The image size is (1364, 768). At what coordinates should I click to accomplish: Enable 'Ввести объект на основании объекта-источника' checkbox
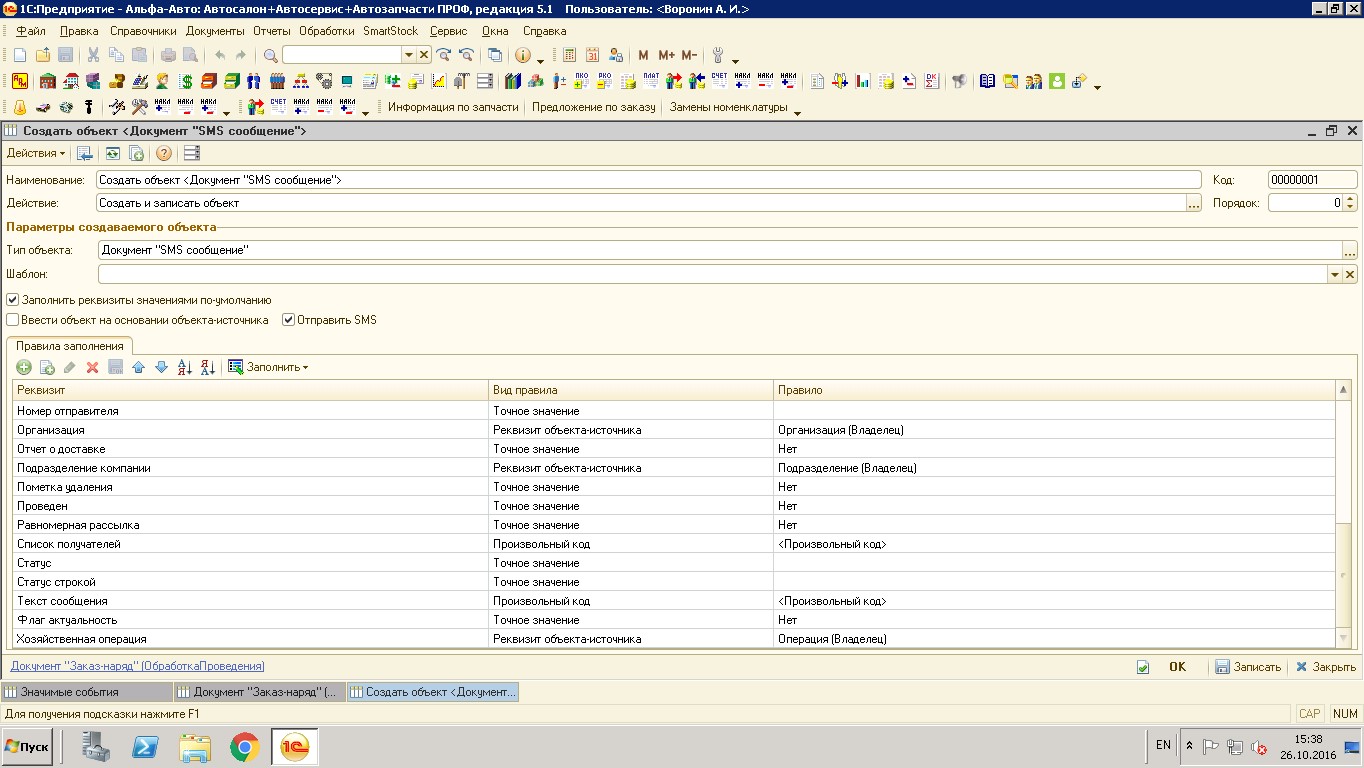[13, 320]
